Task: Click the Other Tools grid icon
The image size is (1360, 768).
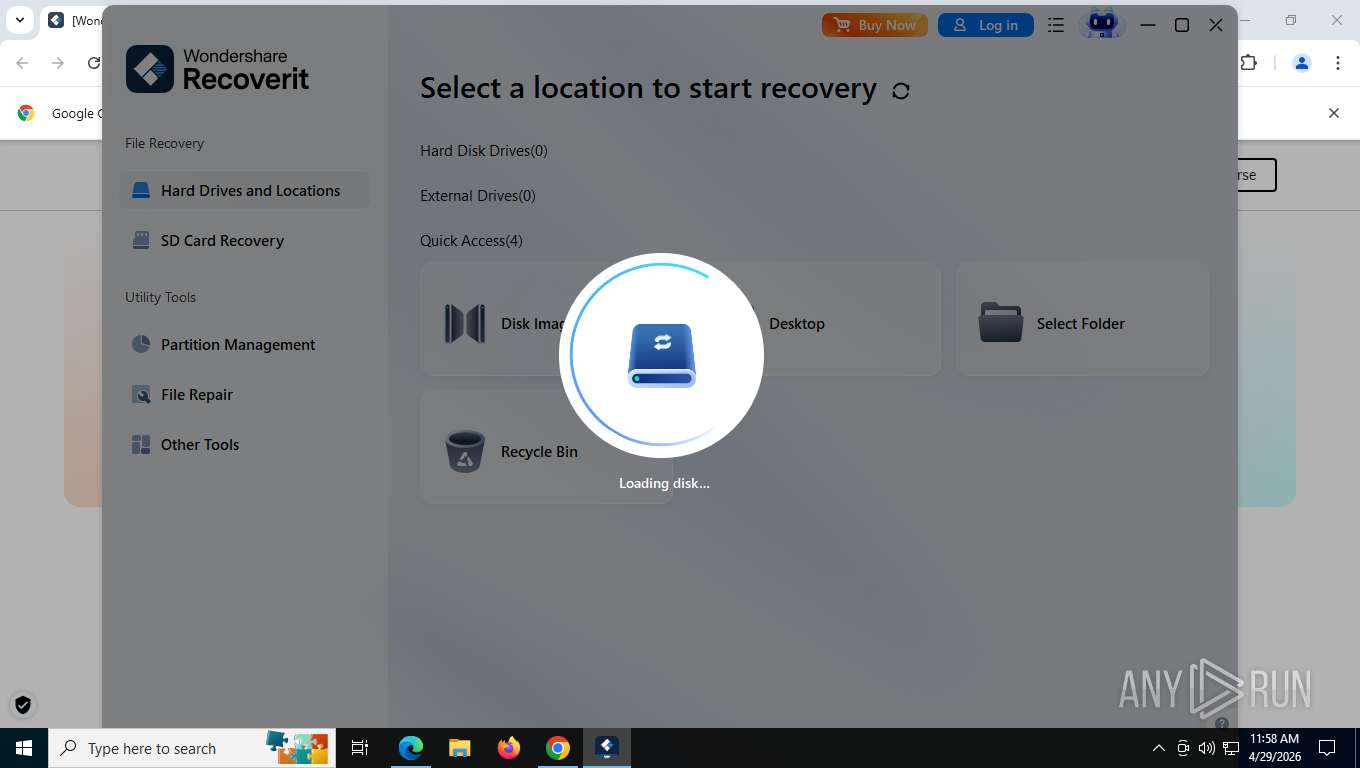Action: tap(141, 444)
